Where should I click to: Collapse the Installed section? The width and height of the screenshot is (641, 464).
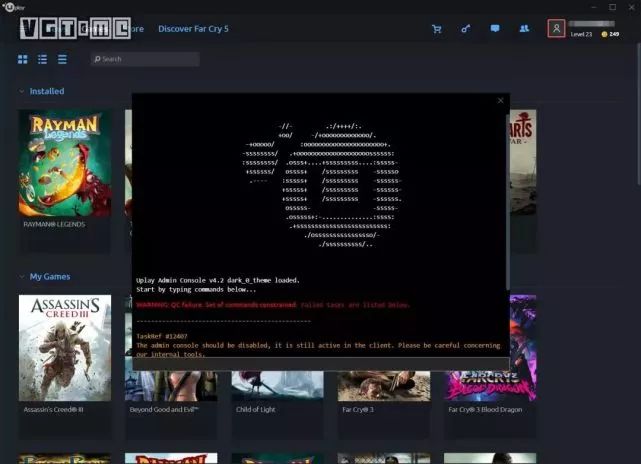[22, 91]
